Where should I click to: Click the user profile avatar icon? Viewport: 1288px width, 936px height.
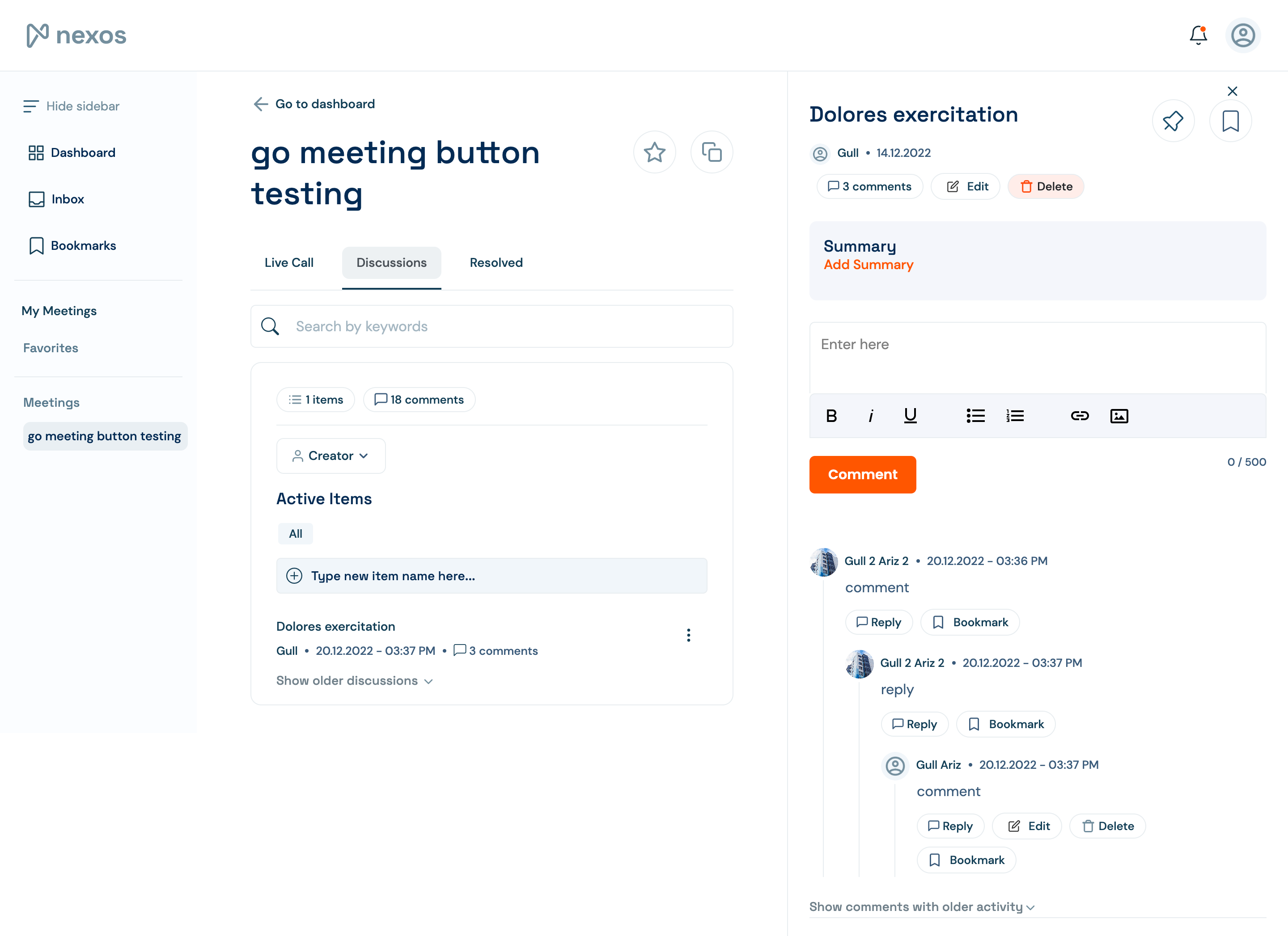(x=1242, y=35)
